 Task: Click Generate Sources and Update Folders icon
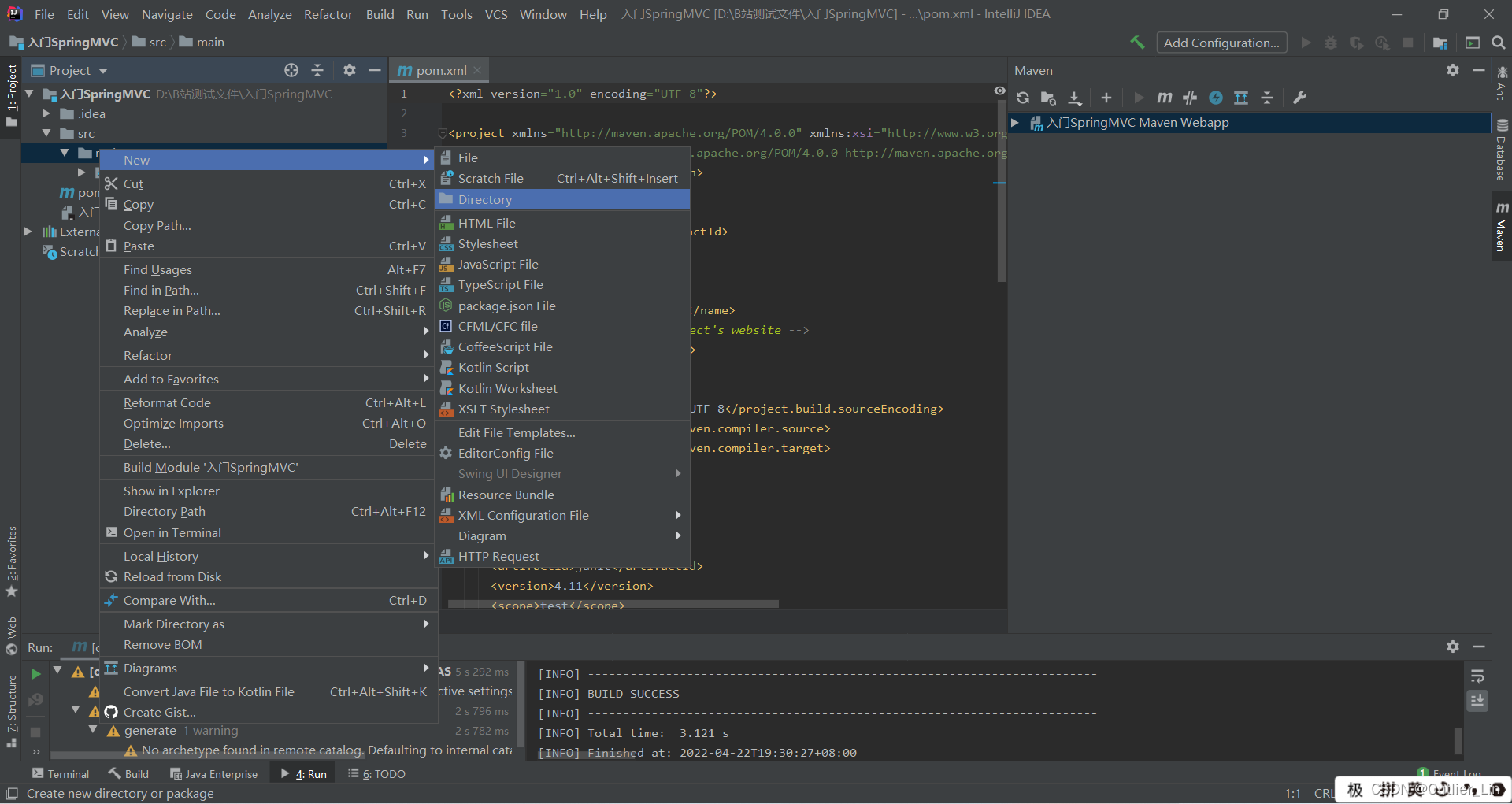point(1048,98)
